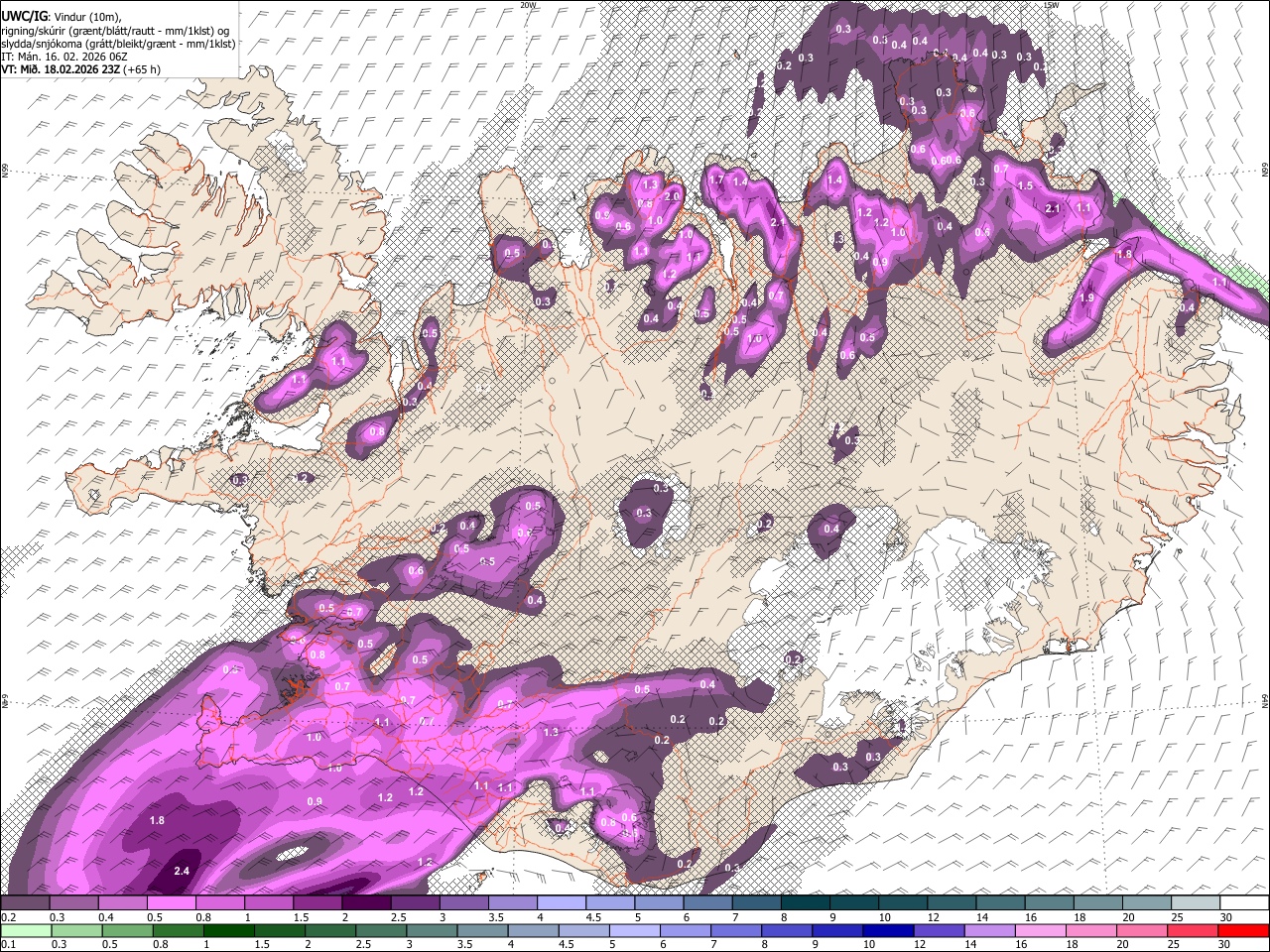Image resolution: width=1270 pixels, height=952 pixels.
Task: Pick upper legend swatch between 0.5 and 0.8
Action: tap(171, 903)
